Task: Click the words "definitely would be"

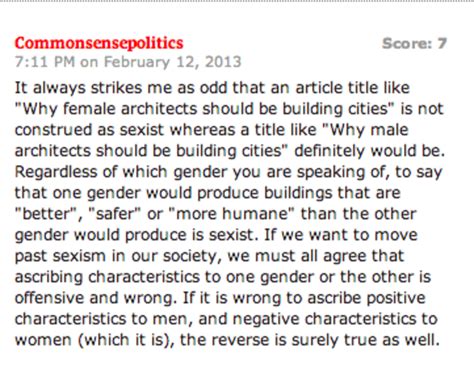Action: [368, 151]
